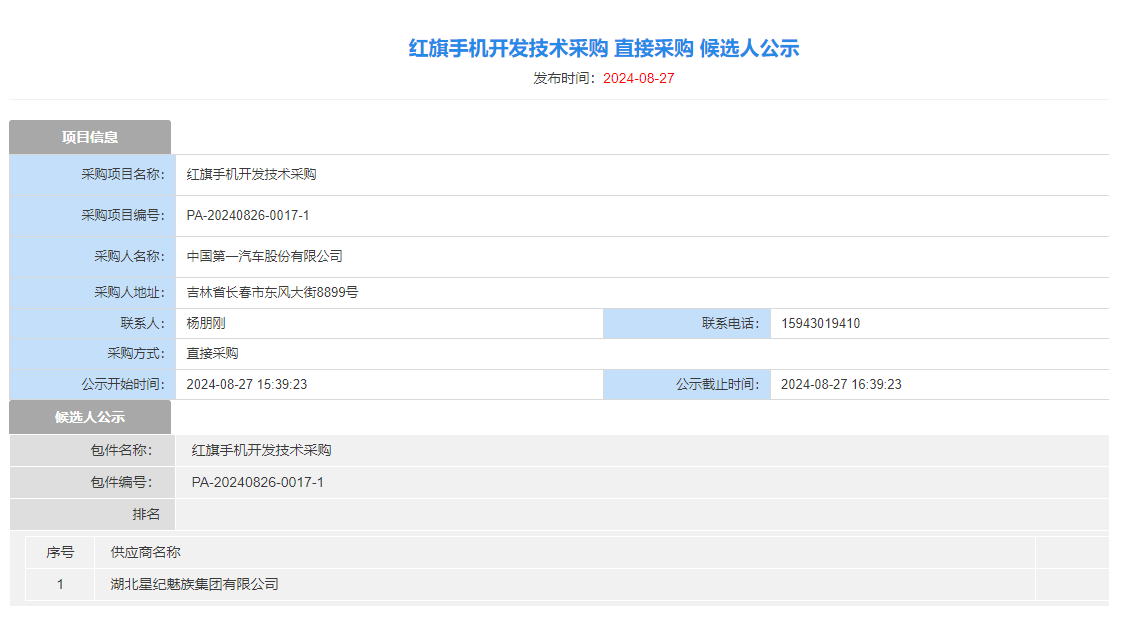Select the 候选人公示 section tab
This screenshot has height=619, width=1133.
coord(90,417)
